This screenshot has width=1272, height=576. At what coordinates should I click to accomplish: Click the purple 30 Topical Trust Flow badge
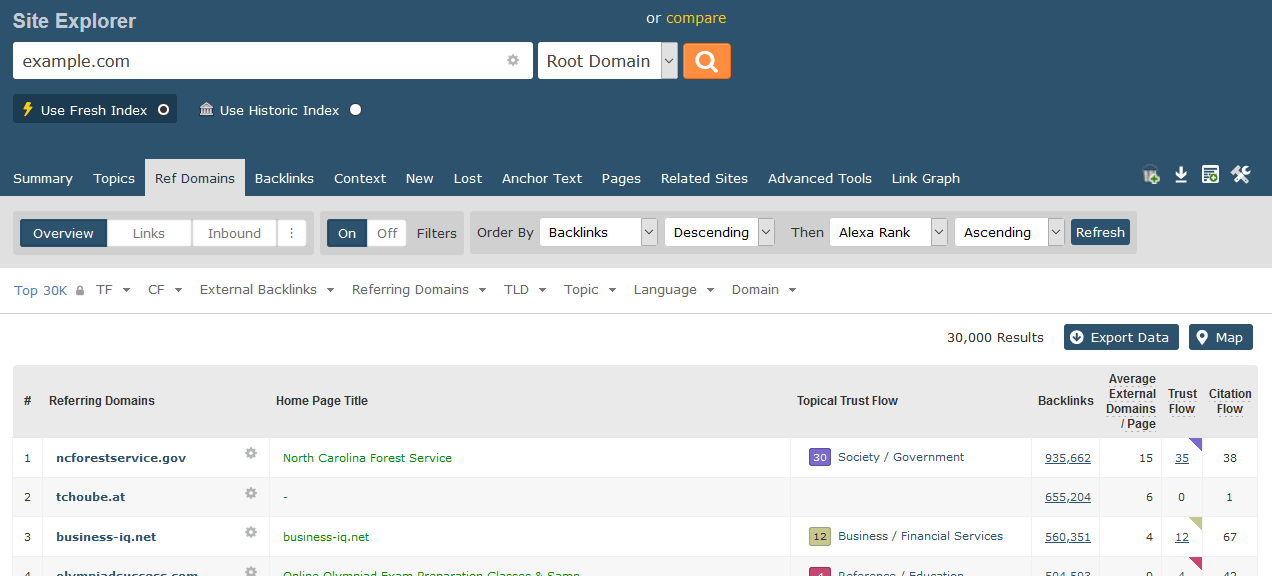(819, 457)
